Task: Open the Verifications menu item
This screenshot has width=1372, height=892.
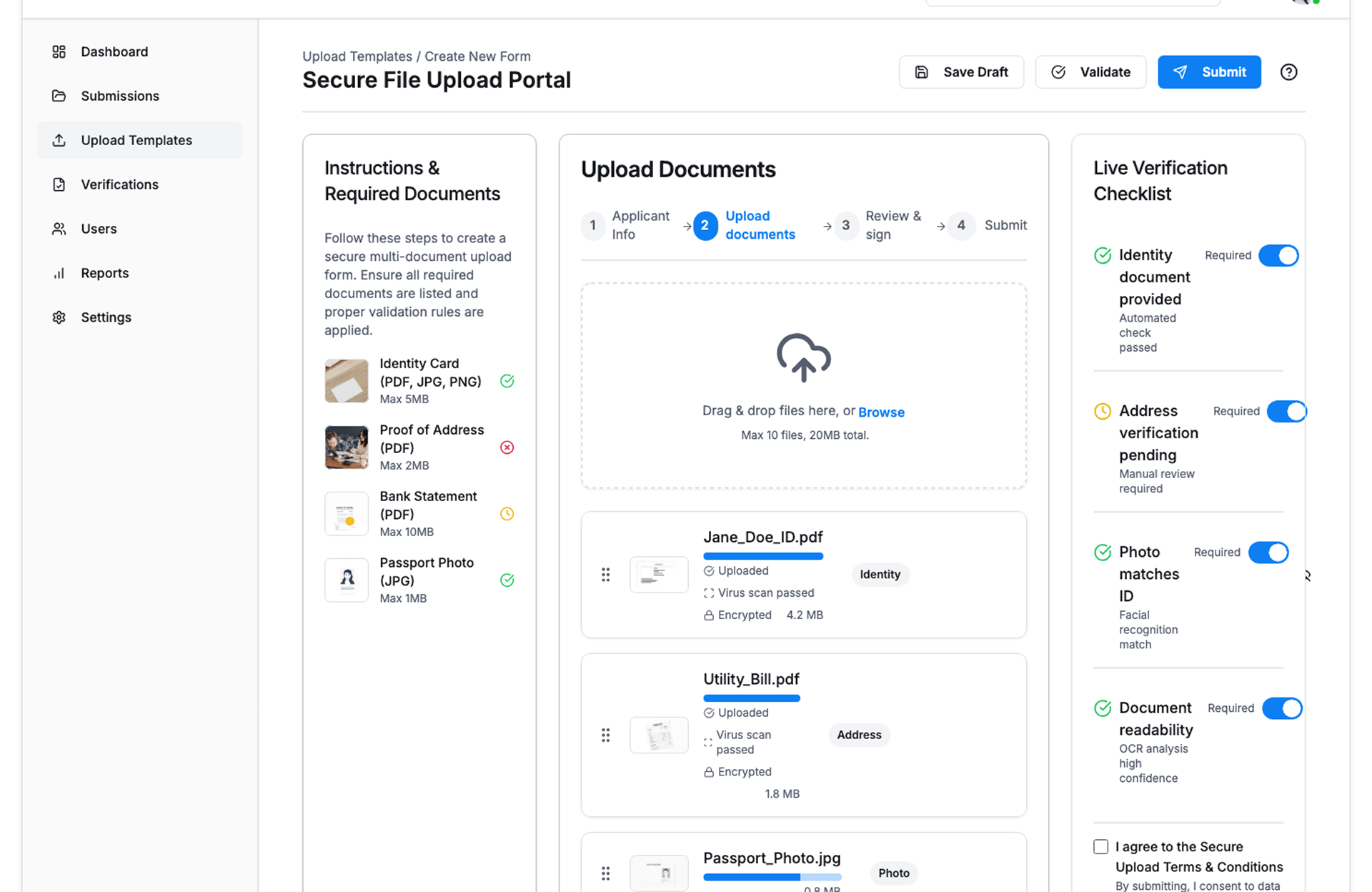Action: pyautogui.click(x=119, y=184)
